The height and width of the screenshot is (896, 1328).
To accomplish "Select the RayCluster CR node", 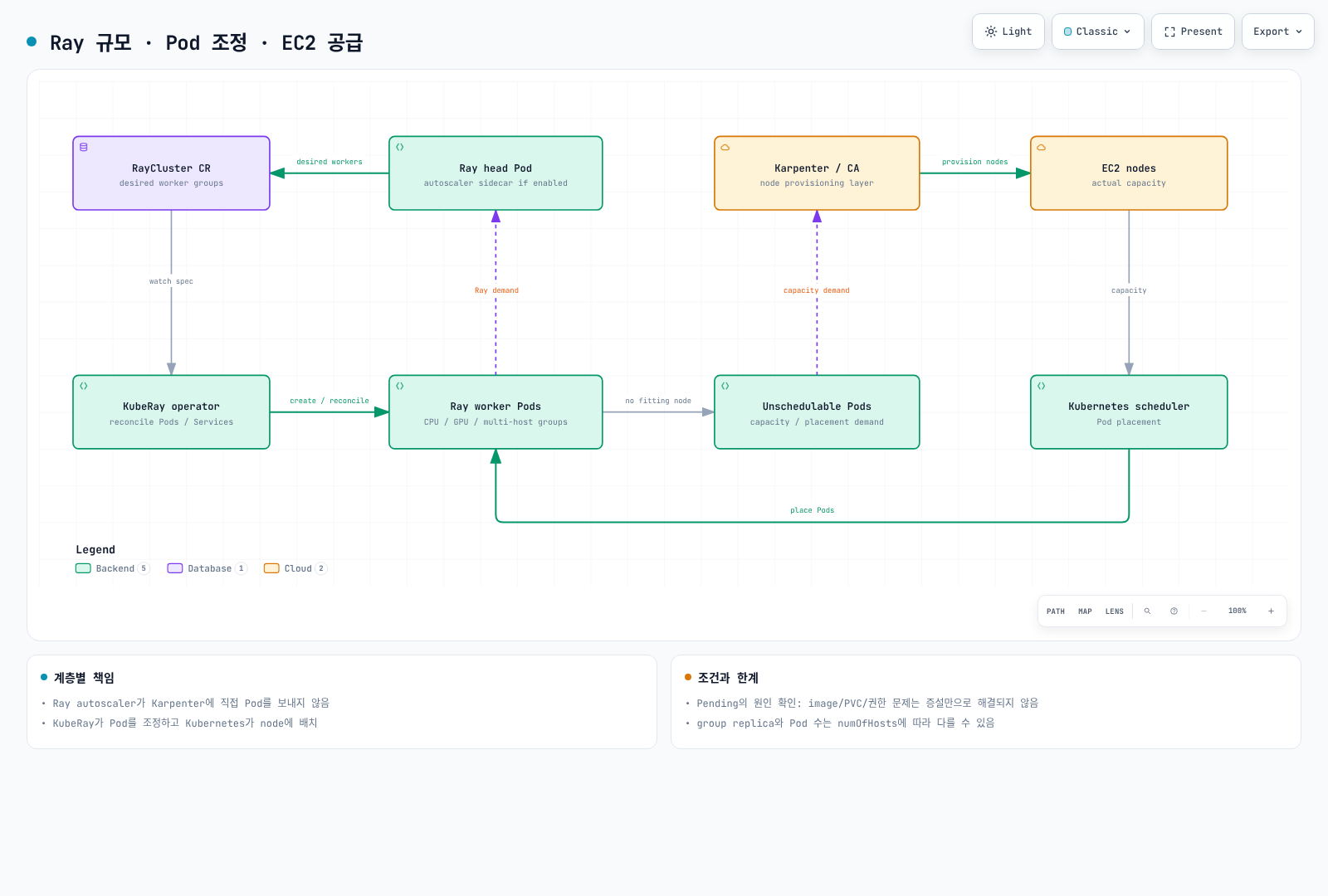I will click(x=172, y=173).
